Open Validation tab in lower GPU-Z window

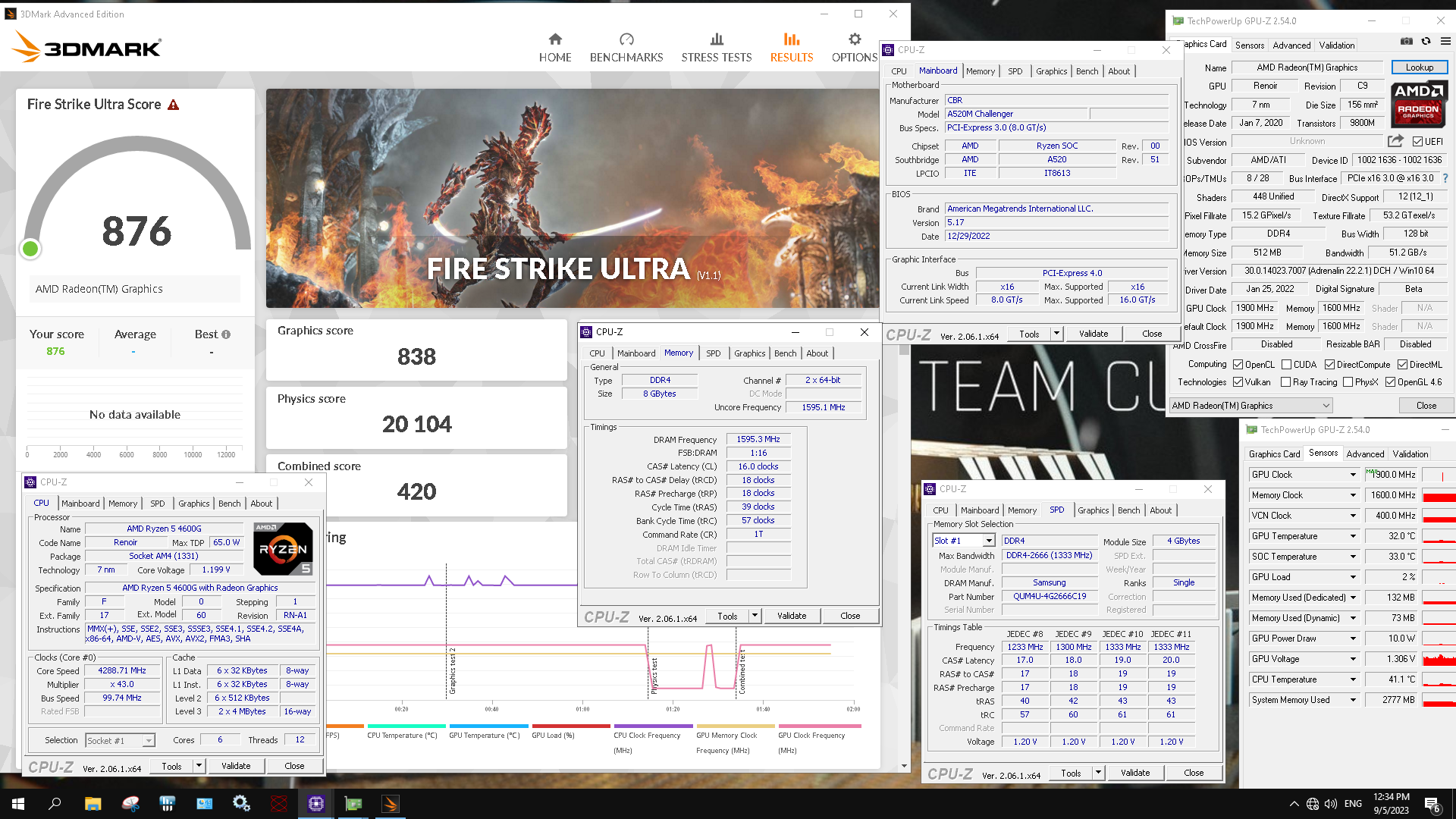click(1410, 454)
